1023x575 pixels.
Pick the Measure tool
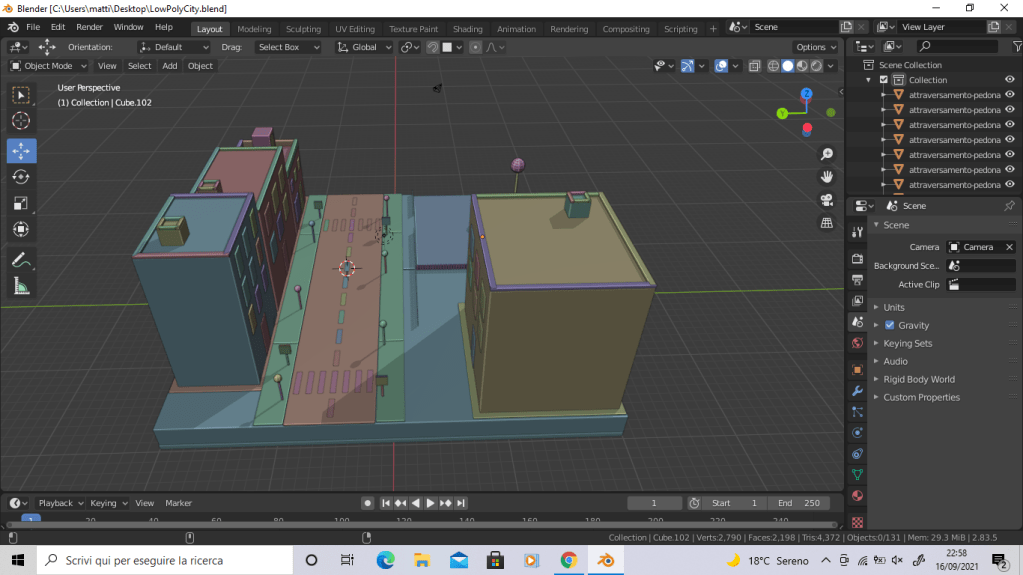click(21, 287)
